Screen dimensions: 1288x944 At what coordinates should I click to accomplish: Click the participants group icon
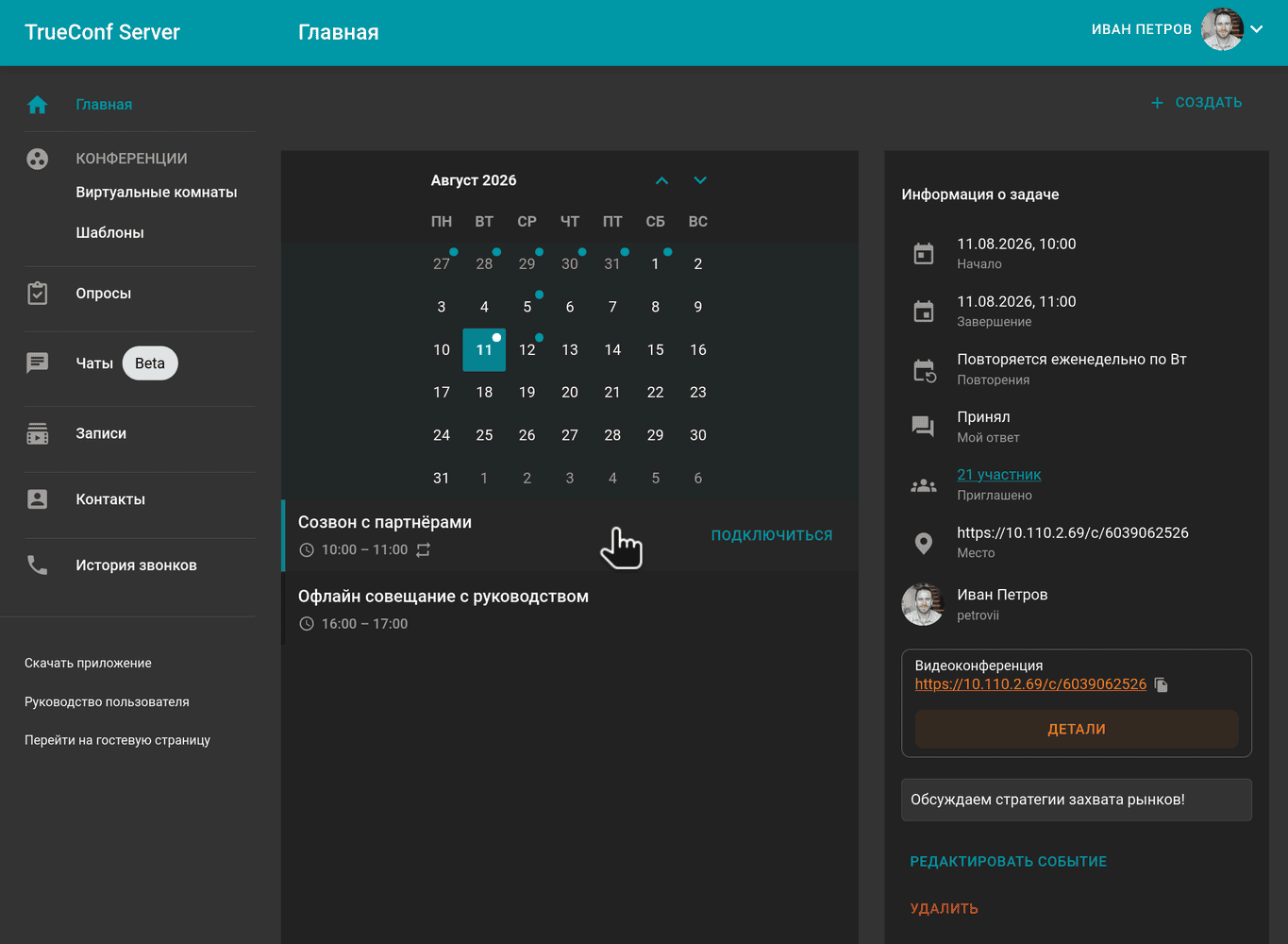click(924, 486)
